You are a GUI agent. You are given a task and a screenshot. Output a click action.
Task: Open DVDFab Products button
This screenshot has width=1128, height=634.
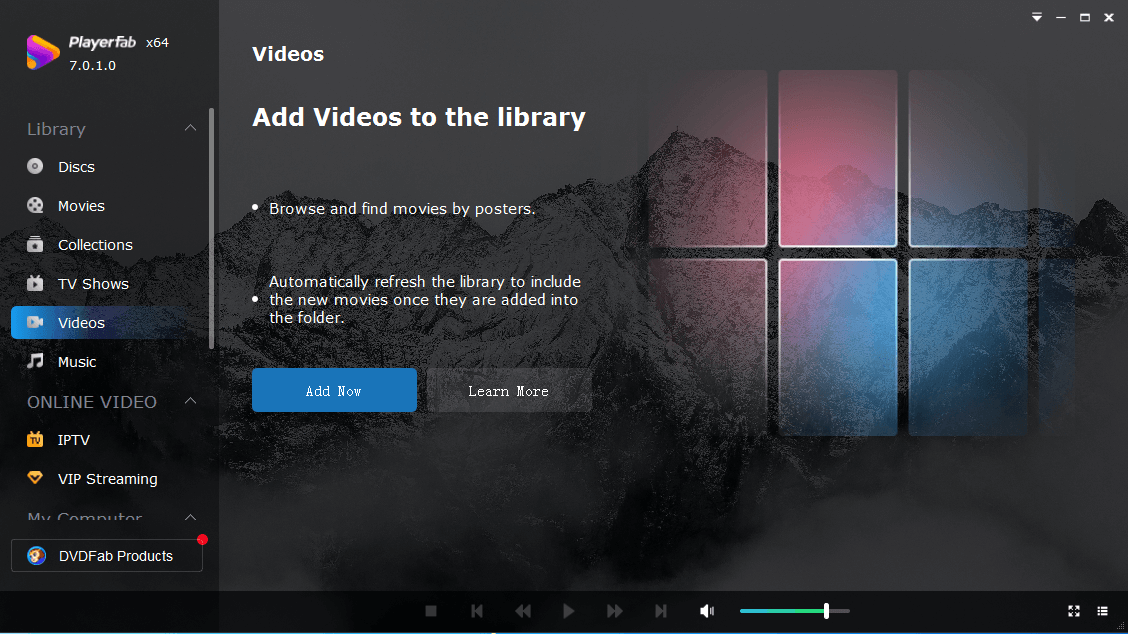(106, 556)
